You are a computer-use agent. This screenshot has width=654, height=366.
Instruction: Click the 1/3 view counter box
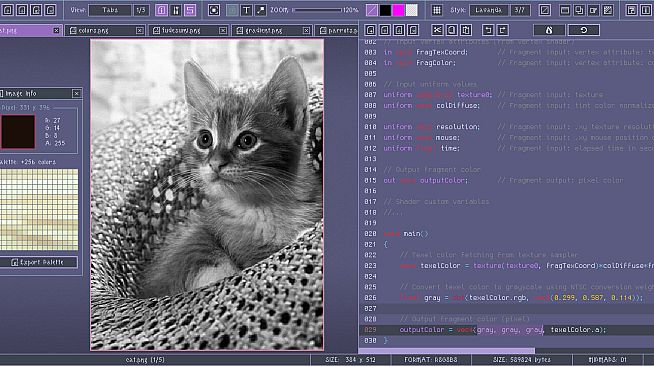pyautogui.click(x=141, y=10)
